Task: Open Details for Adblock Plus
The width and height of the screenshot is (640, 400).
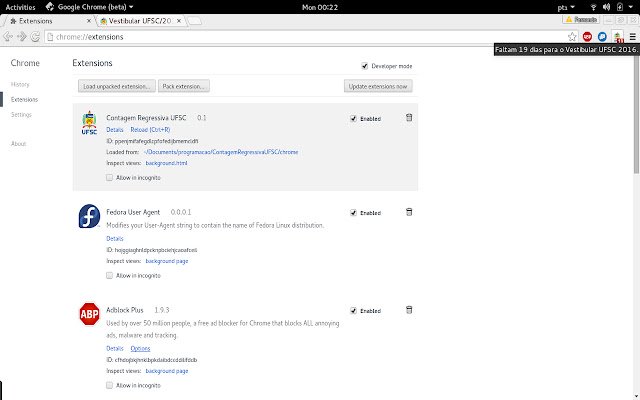Action: [x=115, y=349]
